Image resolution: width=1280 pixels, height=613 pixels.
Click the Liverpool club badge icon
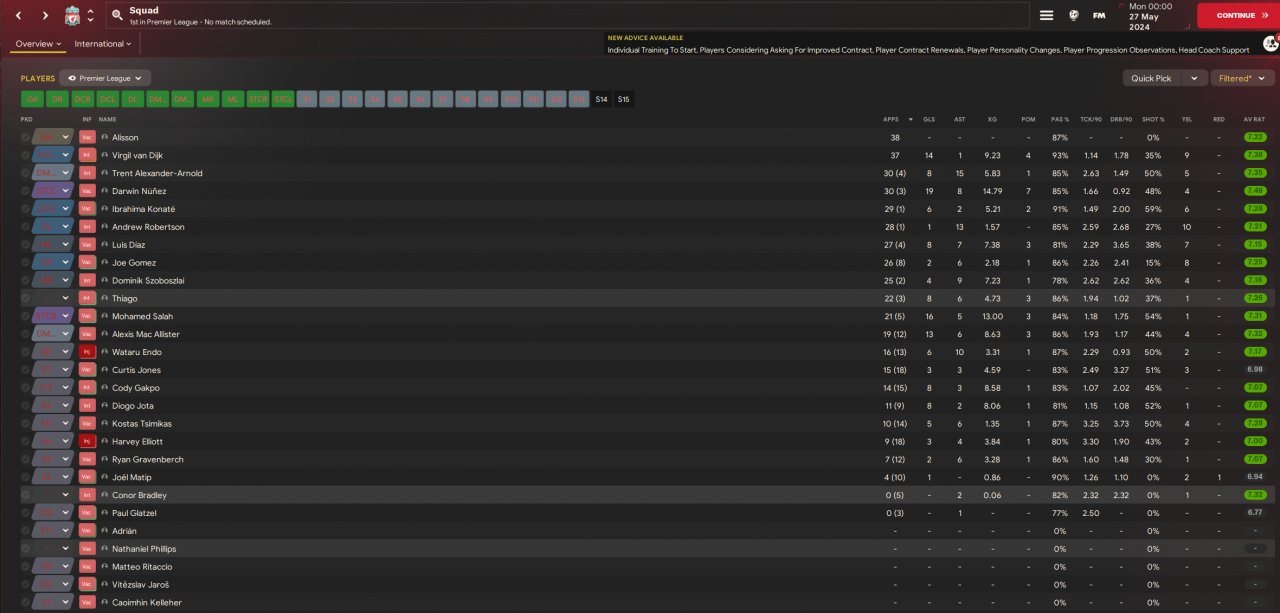[72, 15]
